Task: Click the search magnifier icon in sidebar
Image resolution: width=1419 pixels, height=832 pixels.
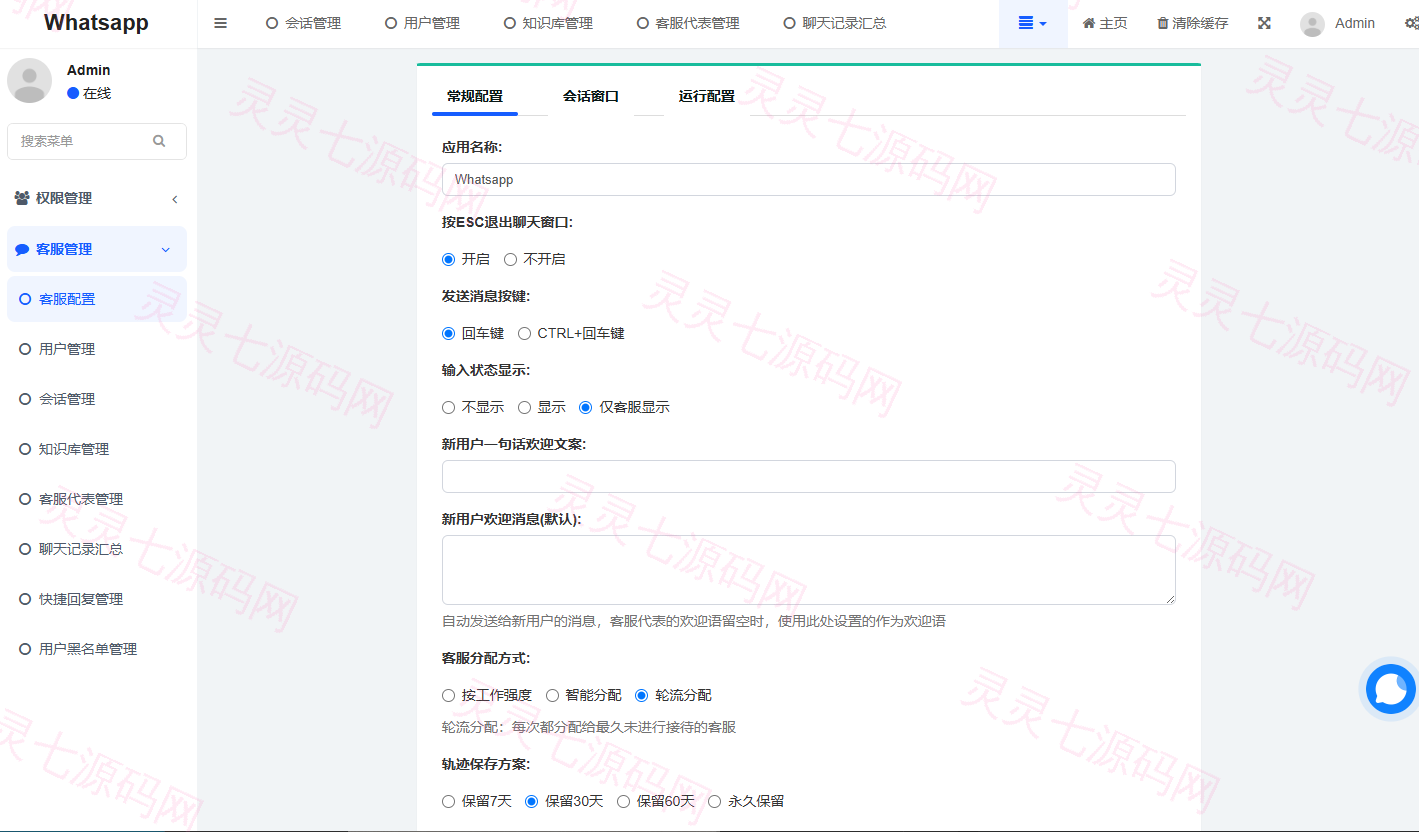Action: pos(159,141)
